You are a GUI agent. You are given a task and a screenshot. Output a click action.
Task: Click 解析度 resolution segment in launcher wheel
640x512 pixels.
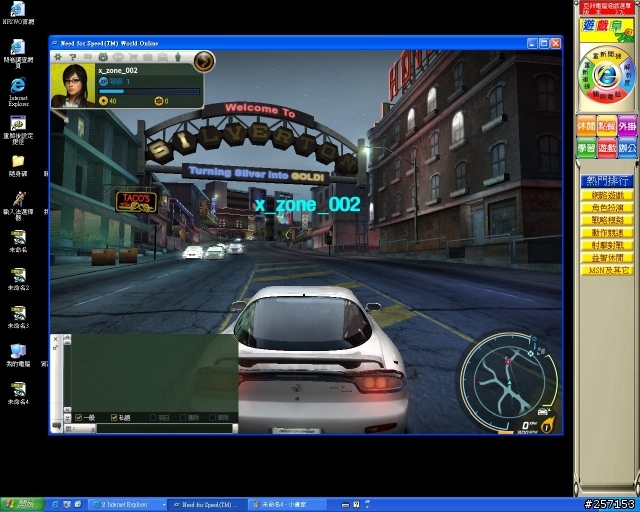[627, 74]
